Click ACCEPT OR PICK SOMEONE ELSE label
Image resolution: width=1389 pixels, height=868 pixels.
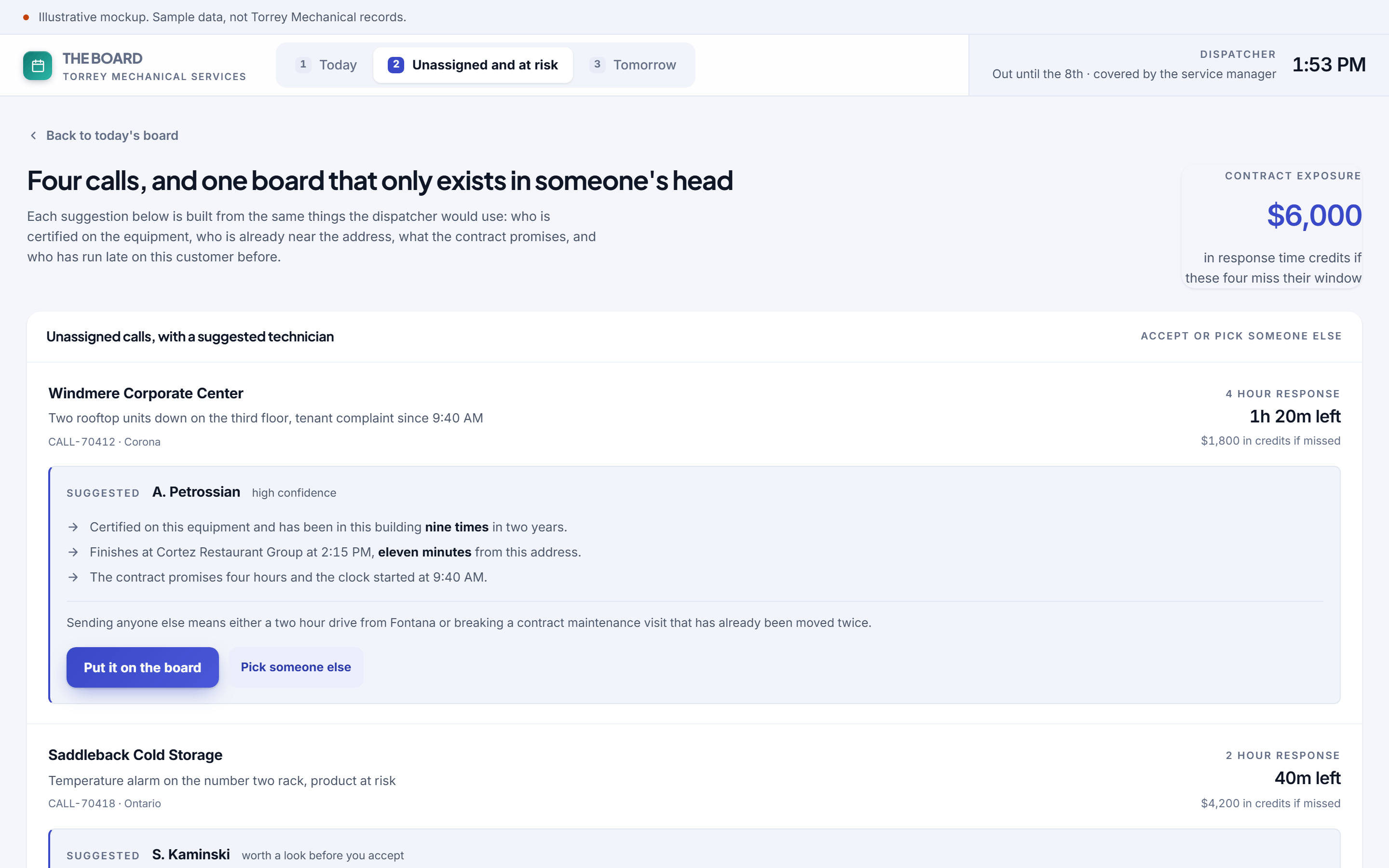coord(1241,336)
